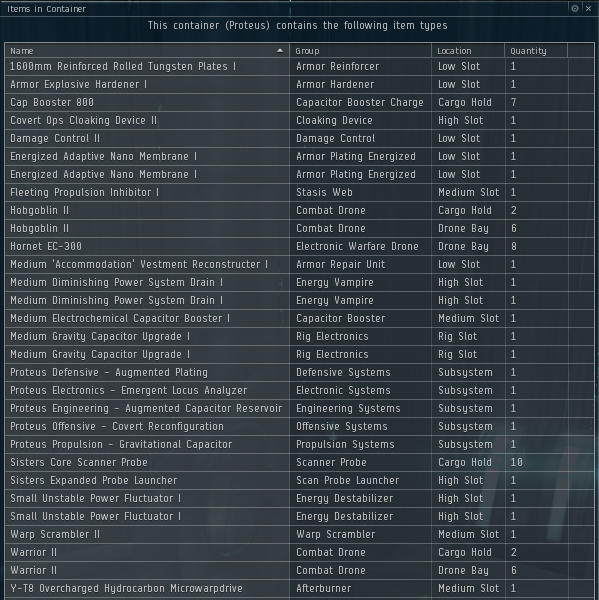Select Sisters Expanded Probe Launcher item

(299, 480)
